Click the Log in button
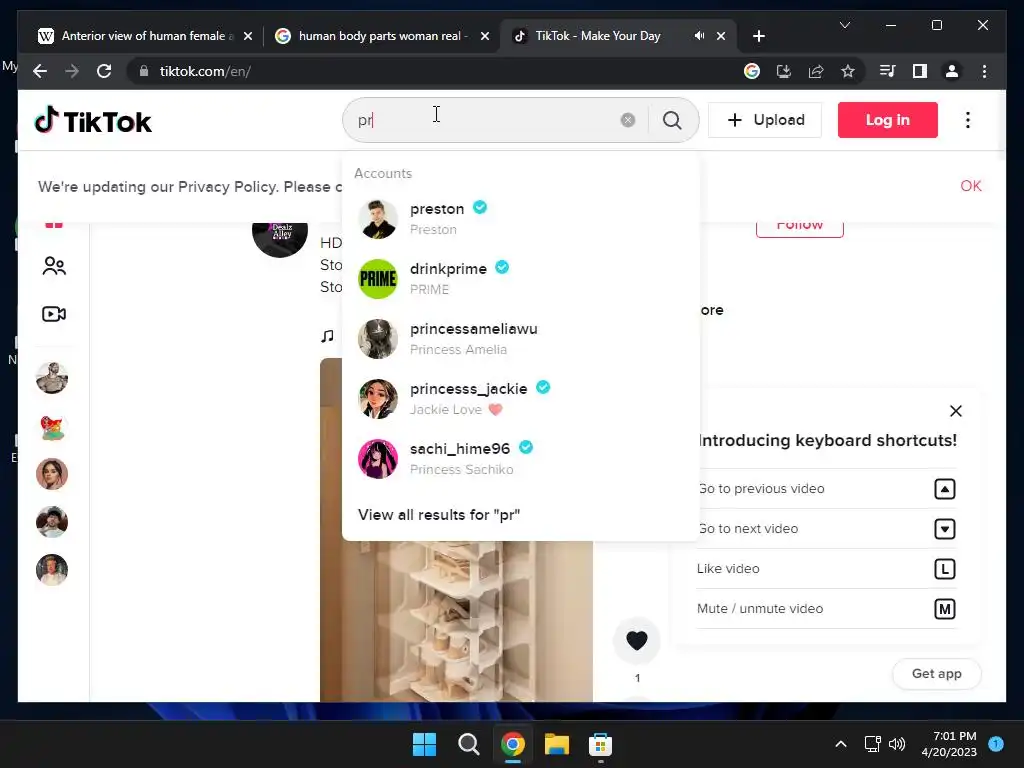1024x768 pixels. coord(888,120)
